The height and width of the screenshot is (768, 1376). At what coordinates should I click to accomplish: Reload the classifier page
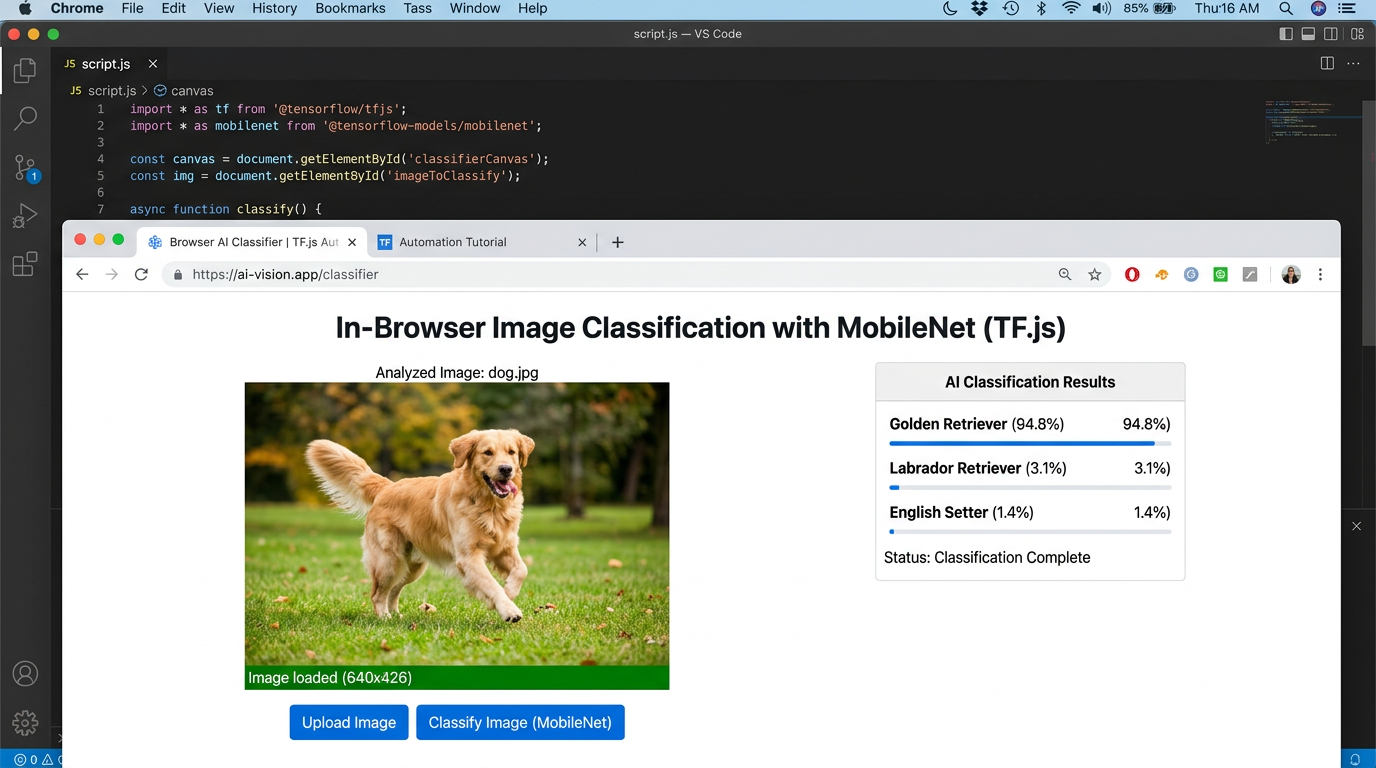tap(141, 274)
